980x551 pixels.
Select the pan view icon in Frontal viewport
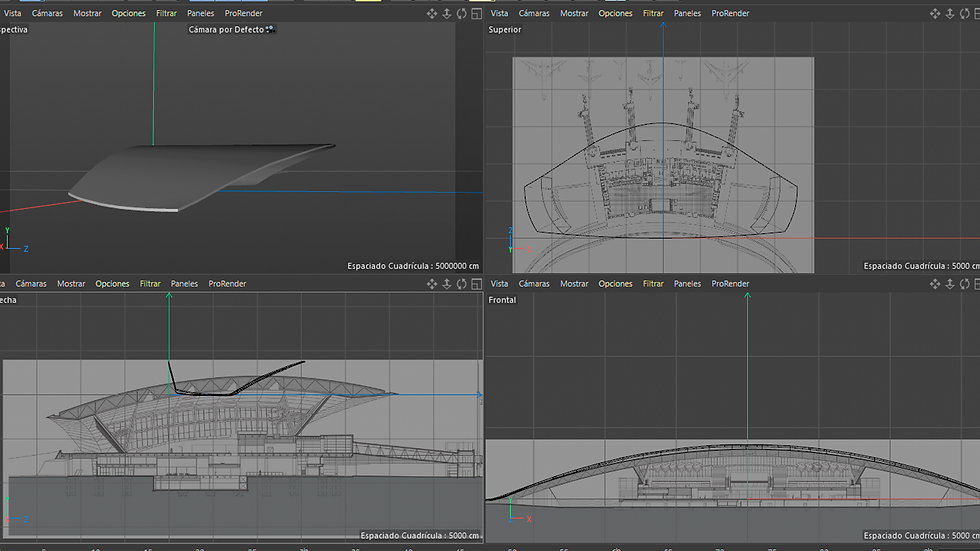point(934,284)
